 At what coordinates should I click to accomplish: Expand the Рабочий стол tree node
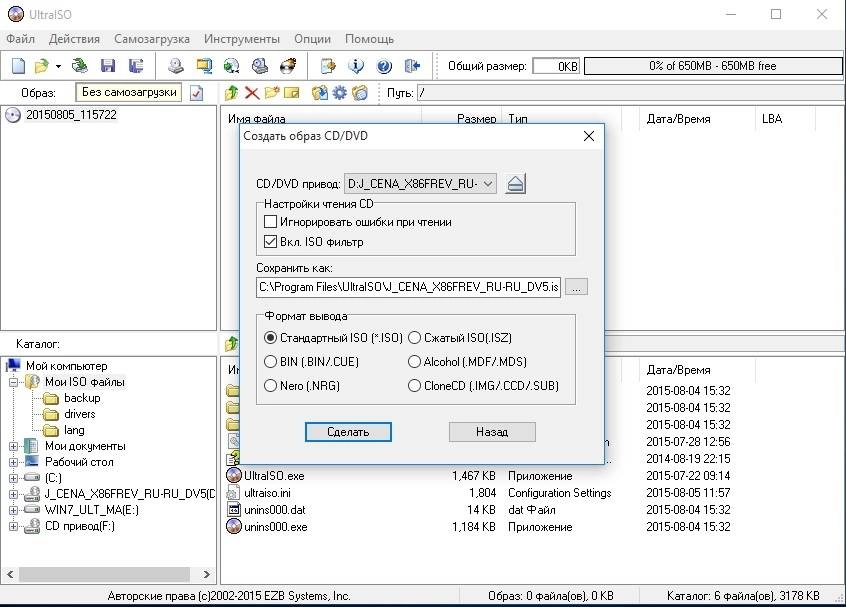pyautogui.click(x=13, y=462)
